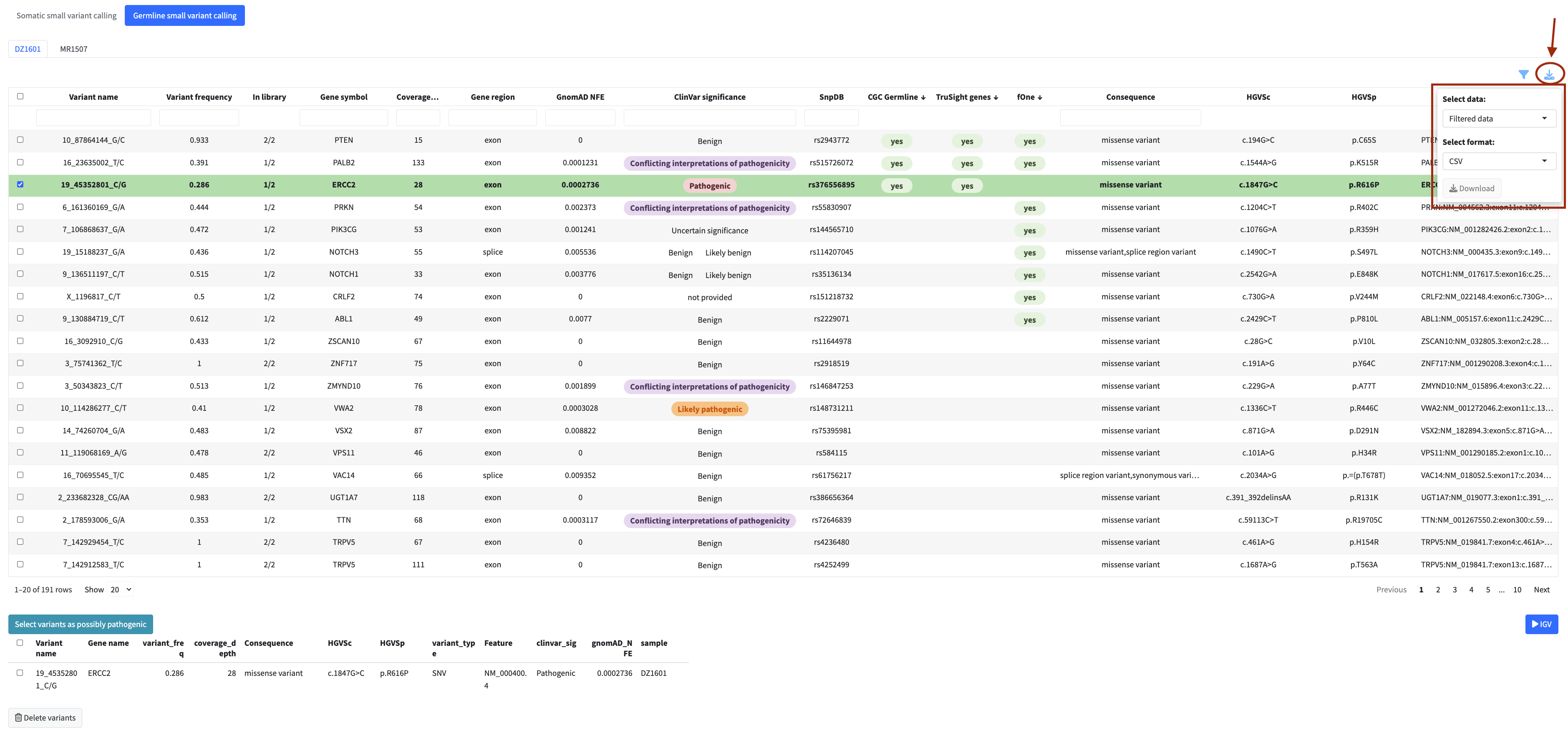1568x736 pixels.
Task: Click the download icon above the table
Action: point(1549,74)
